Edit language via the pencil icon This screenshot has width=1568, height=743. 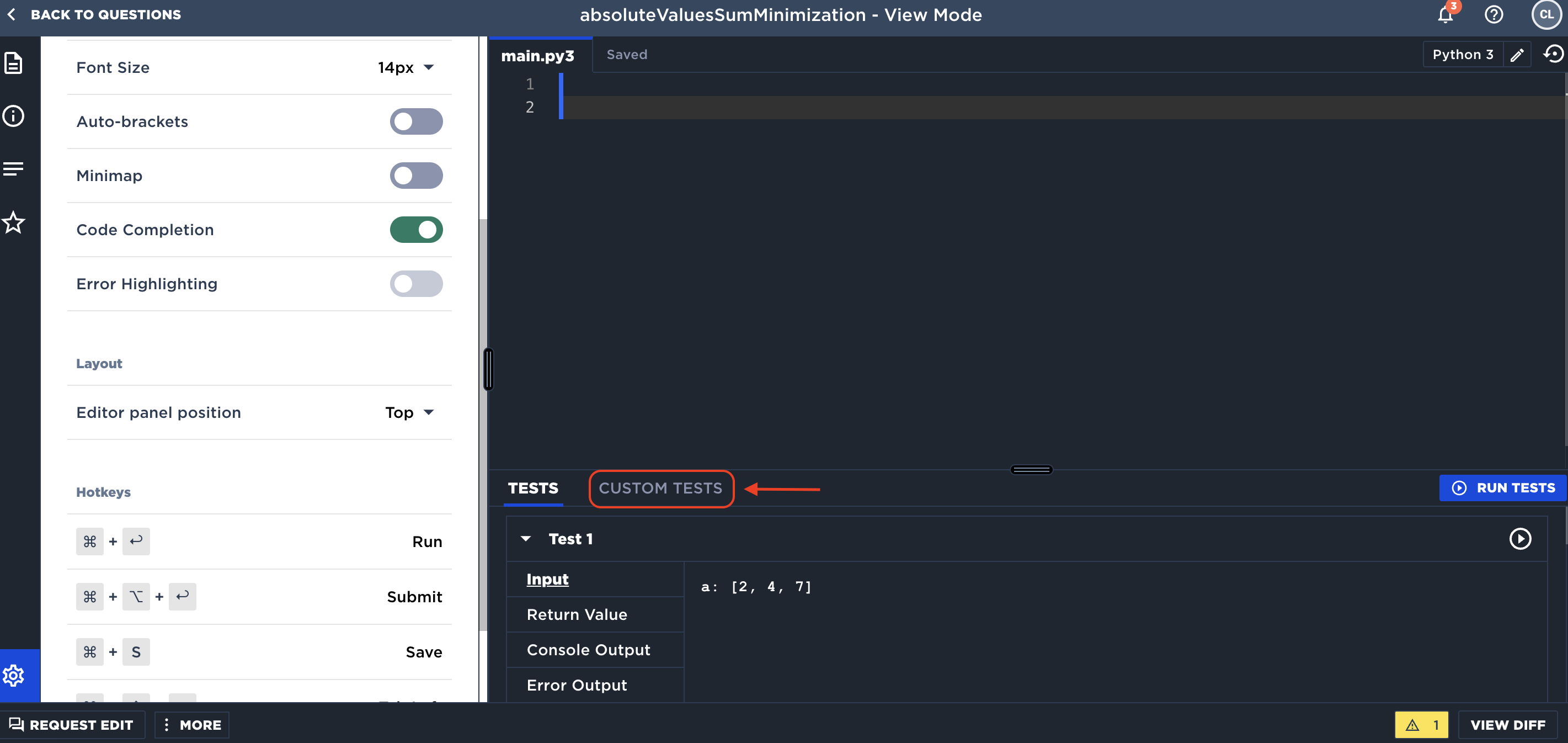1517,55
